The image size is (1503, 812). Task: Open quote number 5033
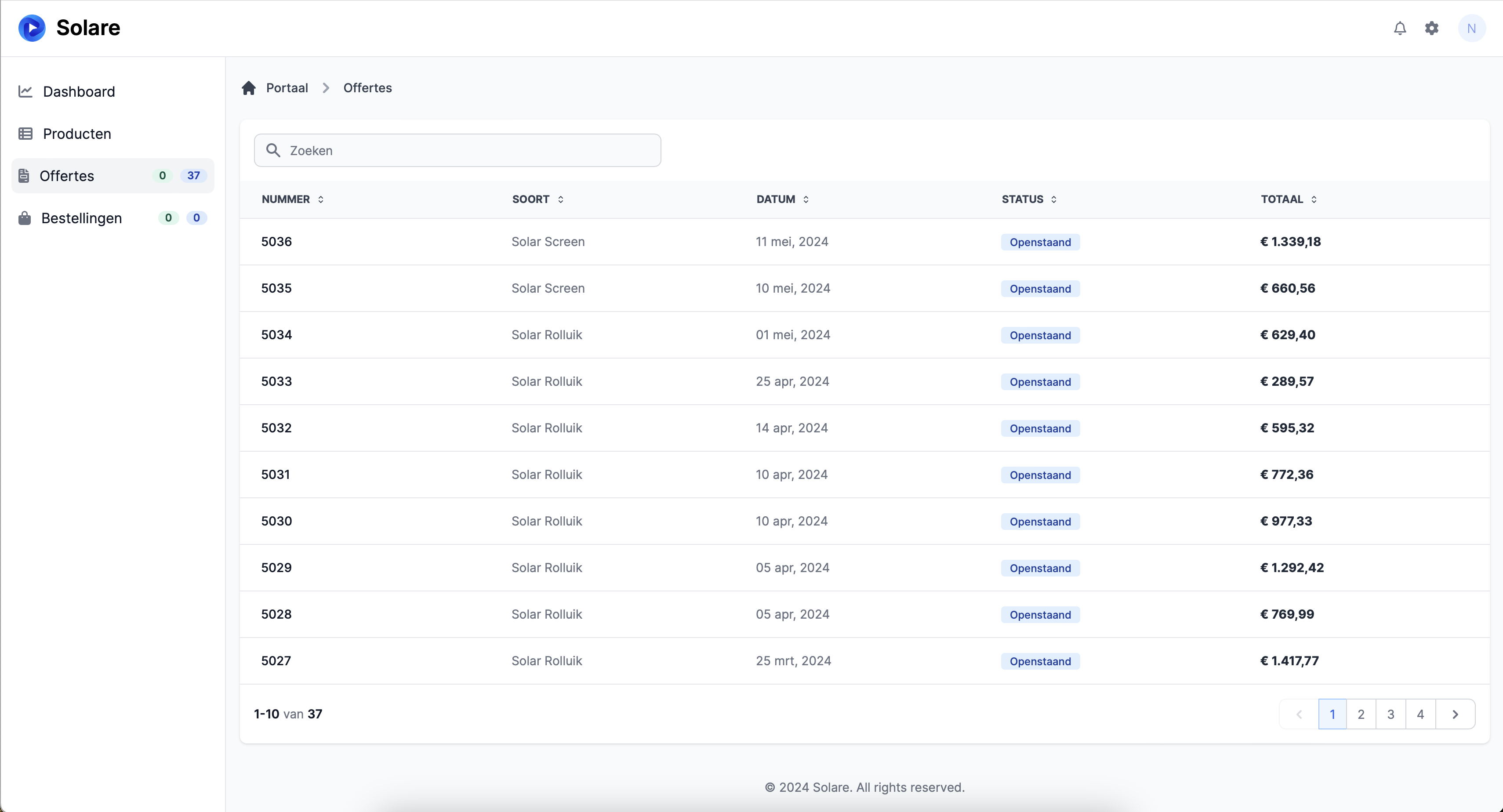point(276,381)
